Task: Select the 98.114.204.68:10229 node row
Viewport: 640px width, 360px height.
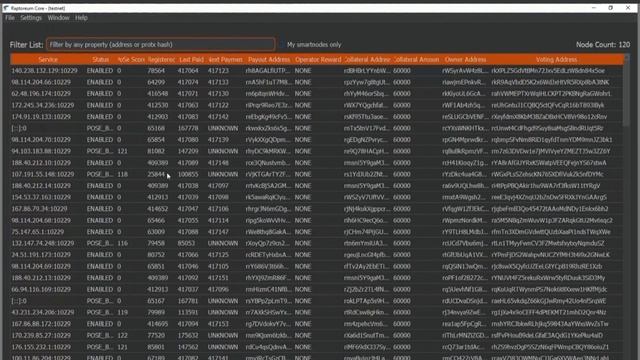Action: click(317, 220)
